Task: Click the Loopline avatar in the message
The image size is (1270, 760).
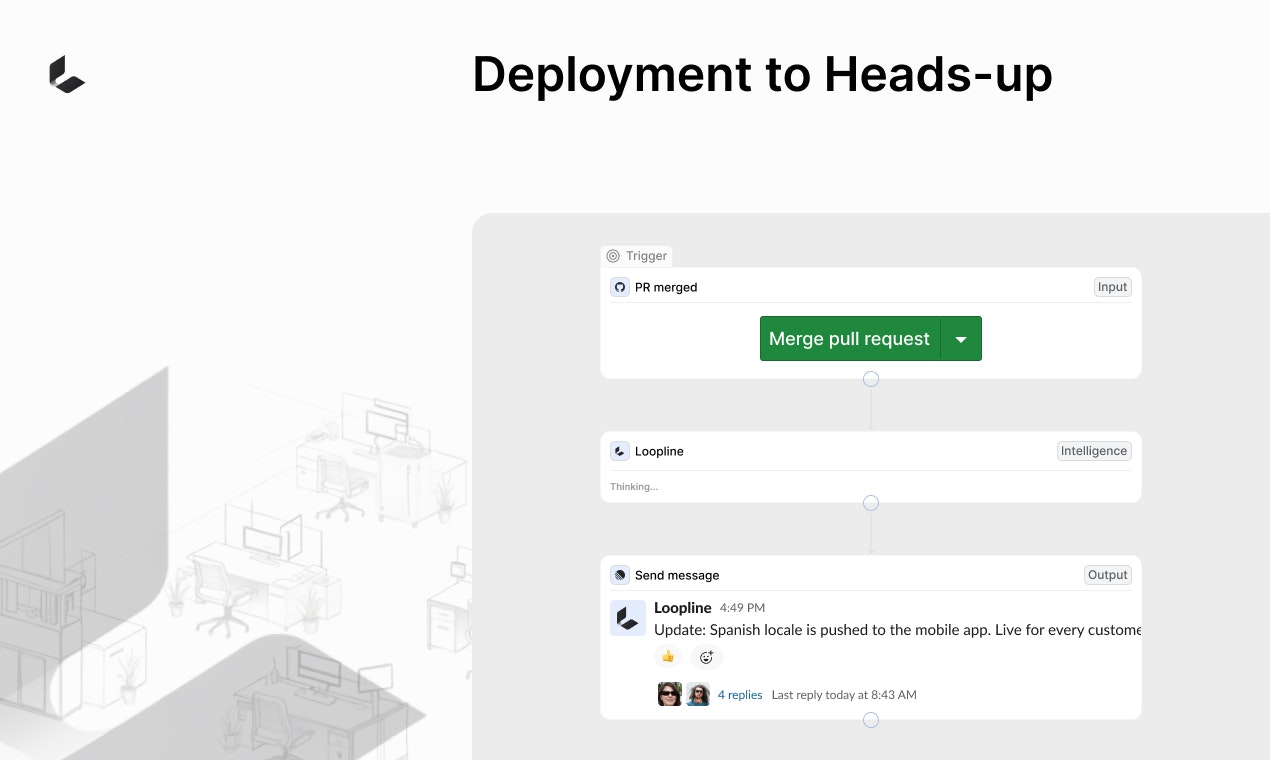Action: [x=628, y=618]
